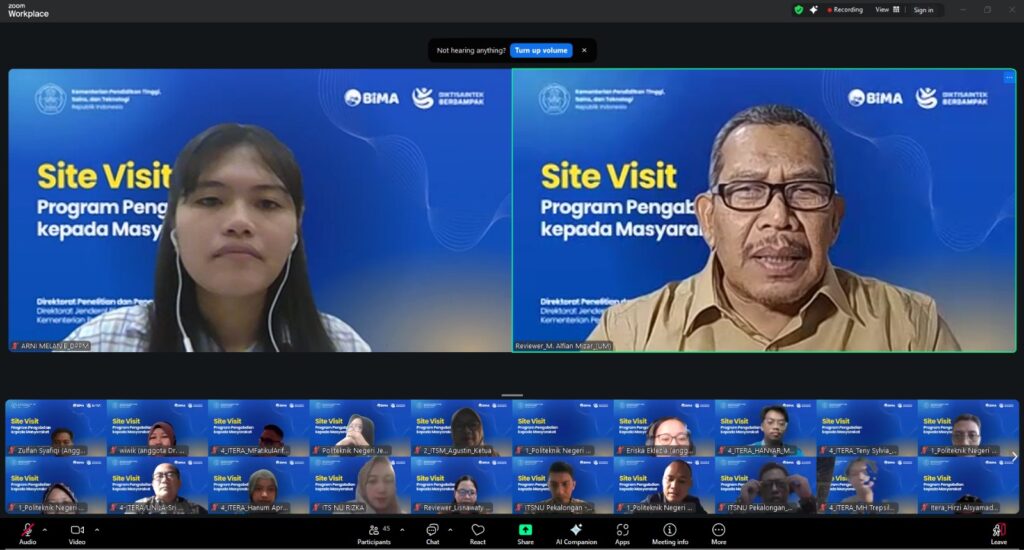Open the Participants panel

tap(373, 530)
